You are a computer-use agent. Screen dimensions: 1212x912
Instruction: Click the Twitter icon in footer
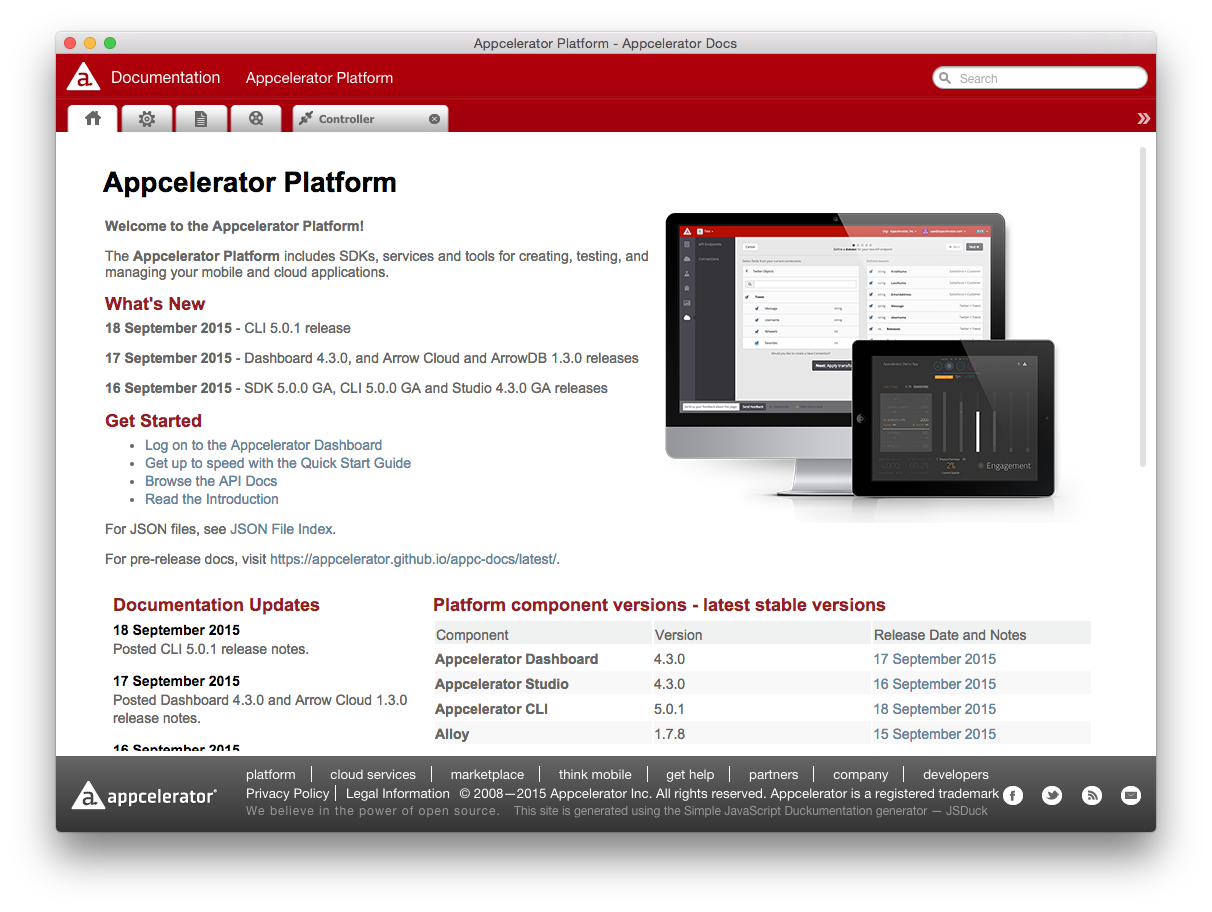1052,796
